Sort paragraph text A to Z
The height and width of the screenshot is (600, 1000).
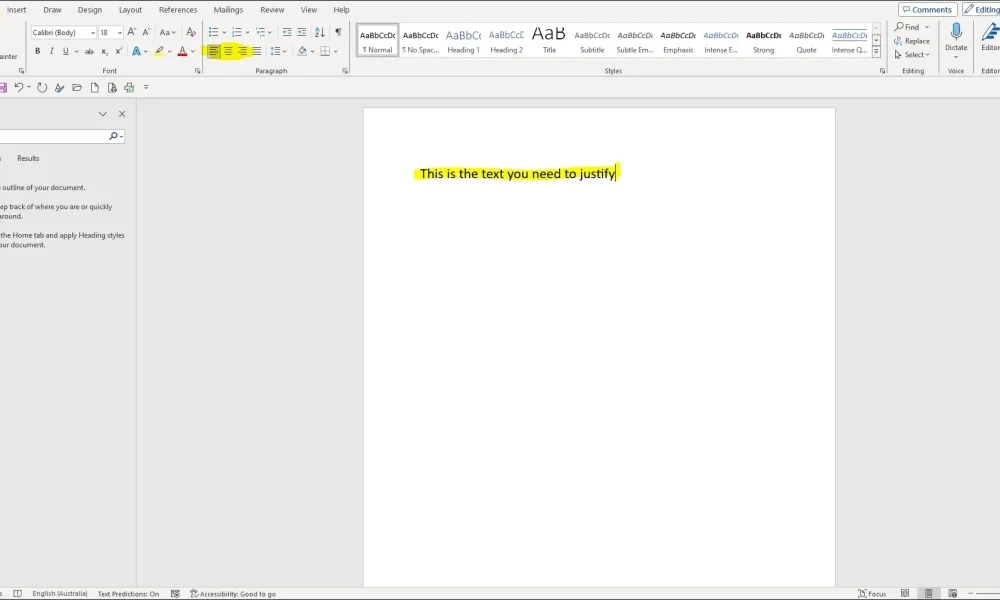[x=320, y=32]
